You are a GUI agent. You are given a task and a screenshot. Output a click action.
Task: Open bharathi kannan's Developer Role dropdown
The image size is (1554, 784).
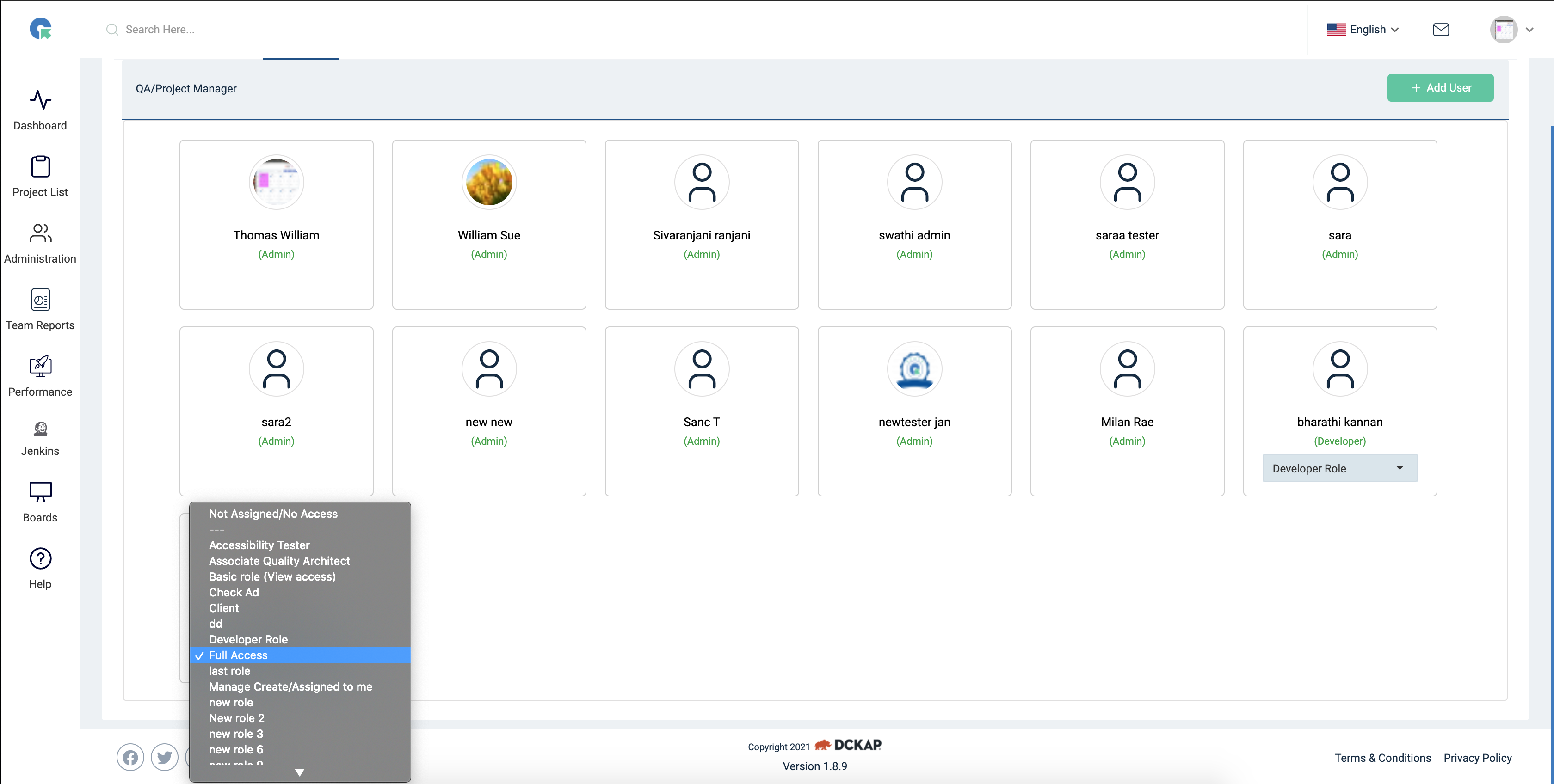pos(1340,468)
